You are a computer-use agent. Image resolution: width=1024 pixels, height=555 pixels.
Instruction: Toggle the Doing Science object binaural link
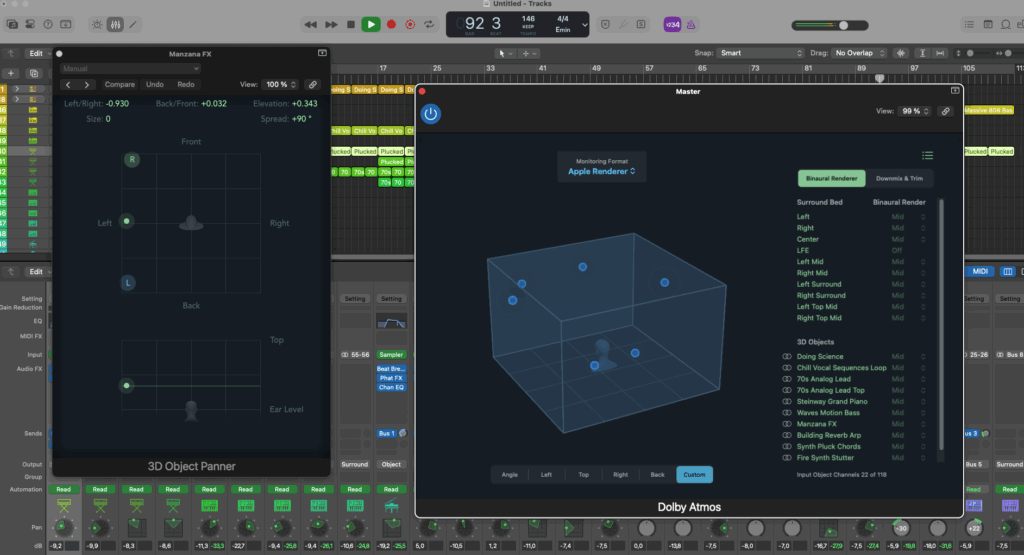click(786, 356)
